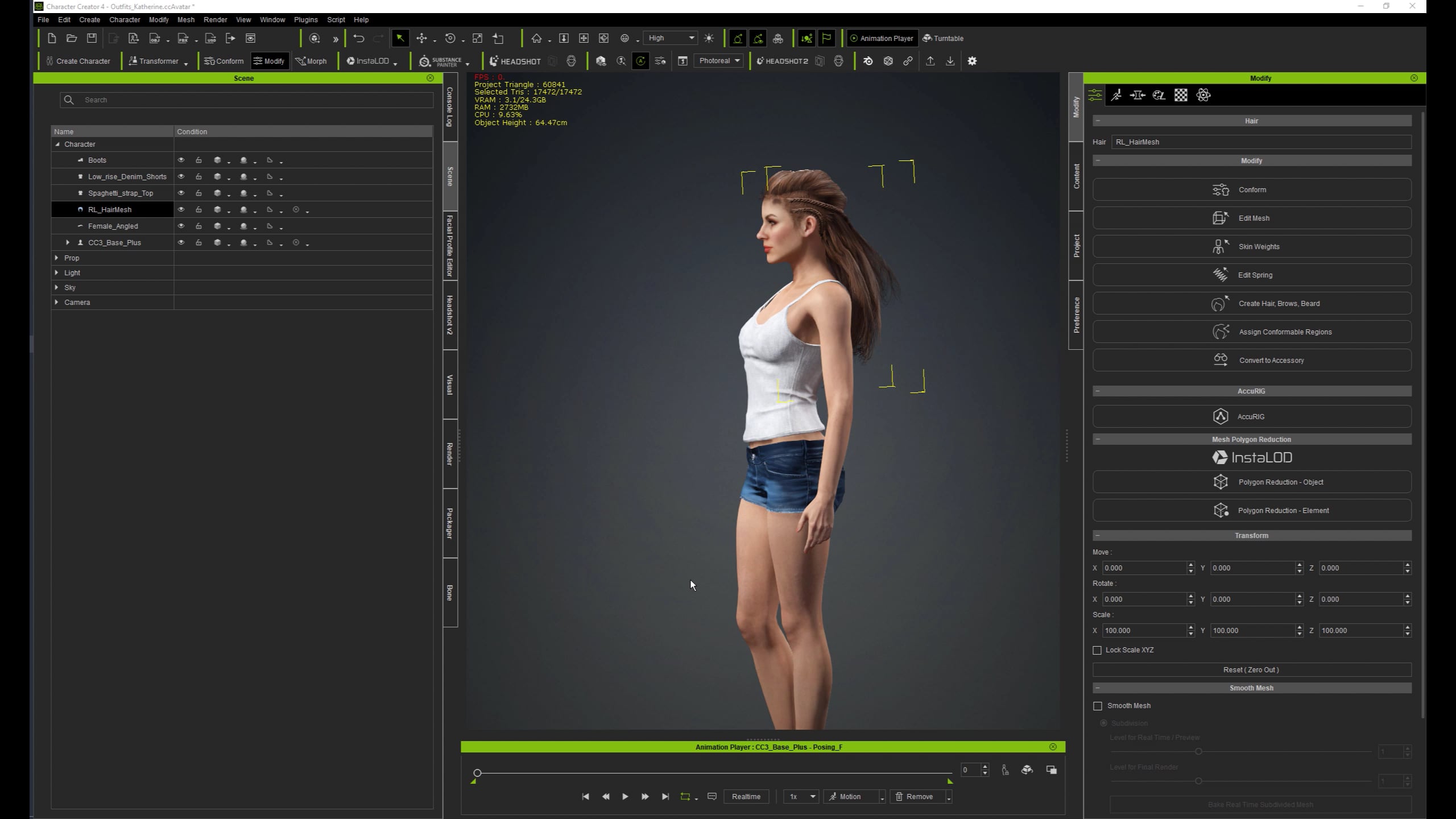Open the Texture checkerboard tab icon
The width and height of the screenshot is (1456, 819).
coord(1181,95)
